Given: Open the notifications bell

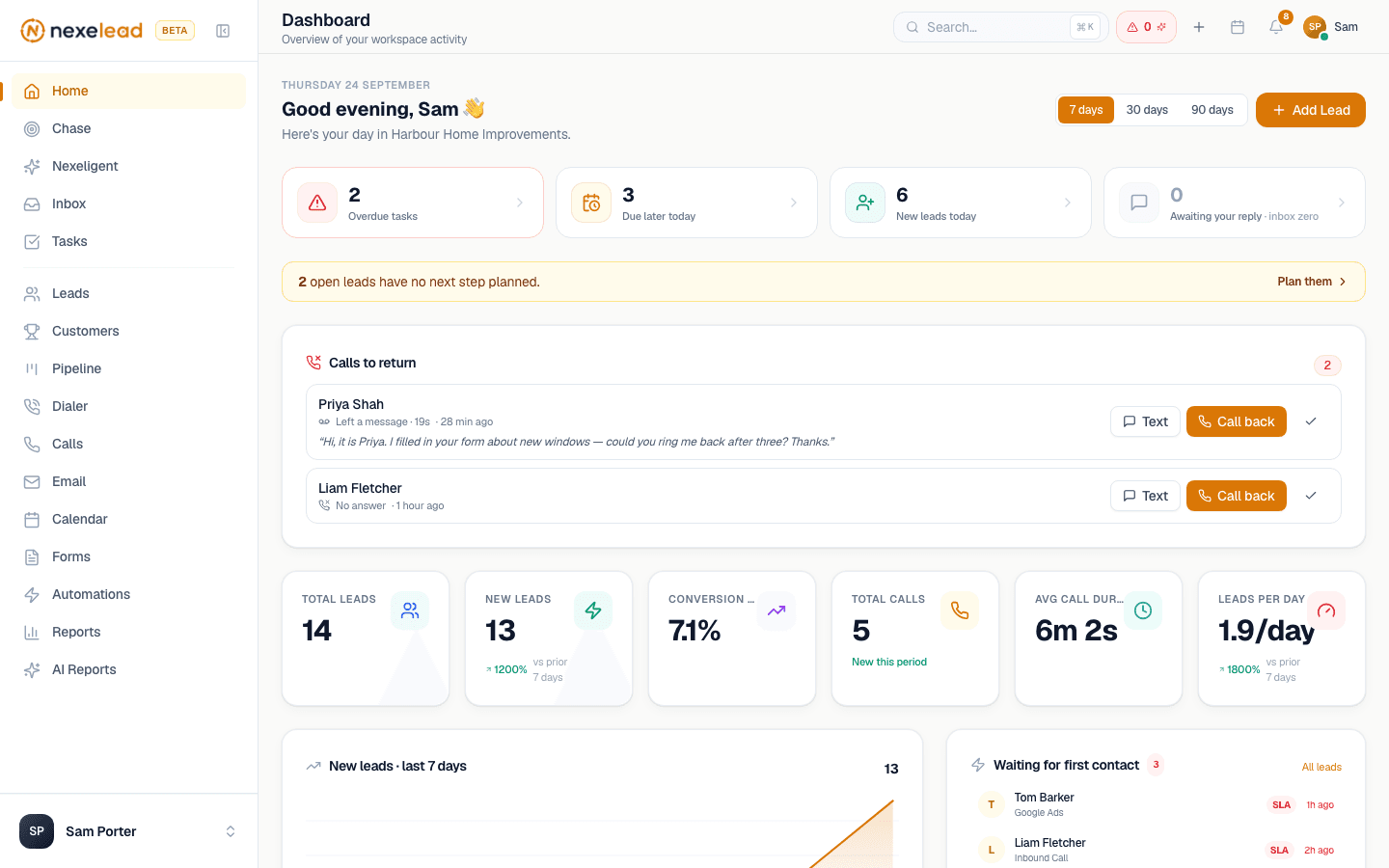Looking at the screenshot, I should [1276, 27].
